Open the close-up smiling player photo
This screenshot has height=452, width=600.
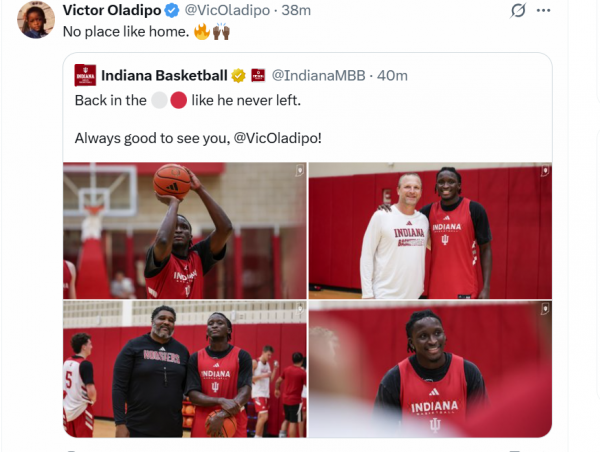[430, 369]
